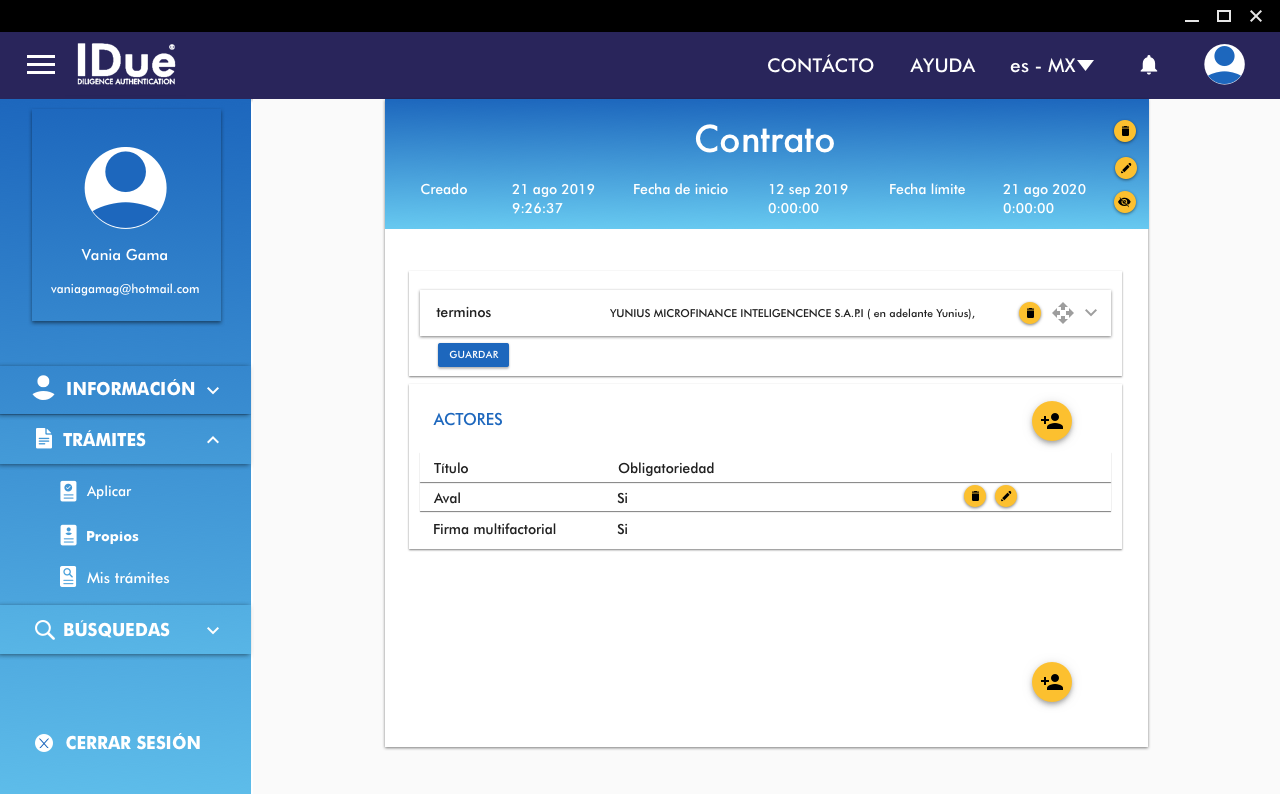Expand the terminos row chevron
Viewport: 1280px width, 794px height.
[x=1091, y=313]
